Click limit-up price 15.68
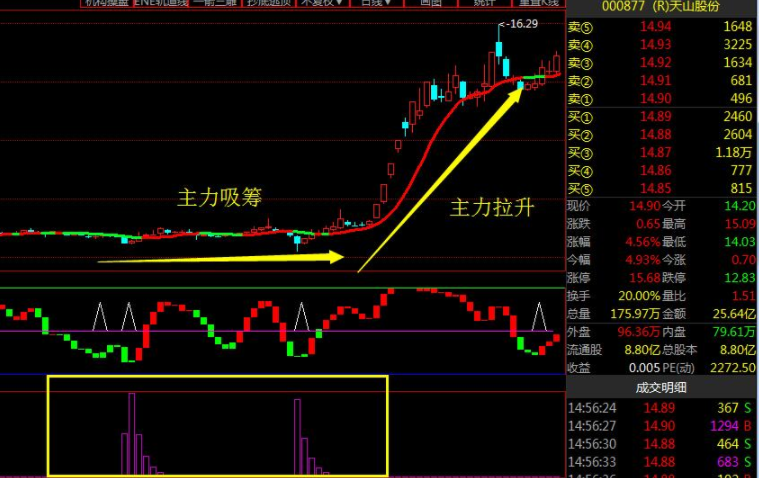Screen dimensions: 759x478 (x=644, y=278)
